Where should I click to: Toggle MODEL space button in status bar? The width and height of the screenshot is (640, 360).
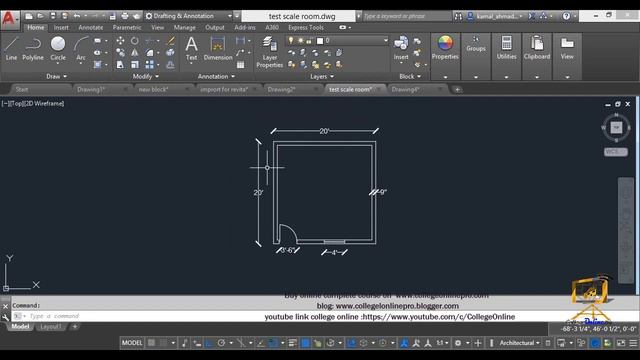point(132,343)
